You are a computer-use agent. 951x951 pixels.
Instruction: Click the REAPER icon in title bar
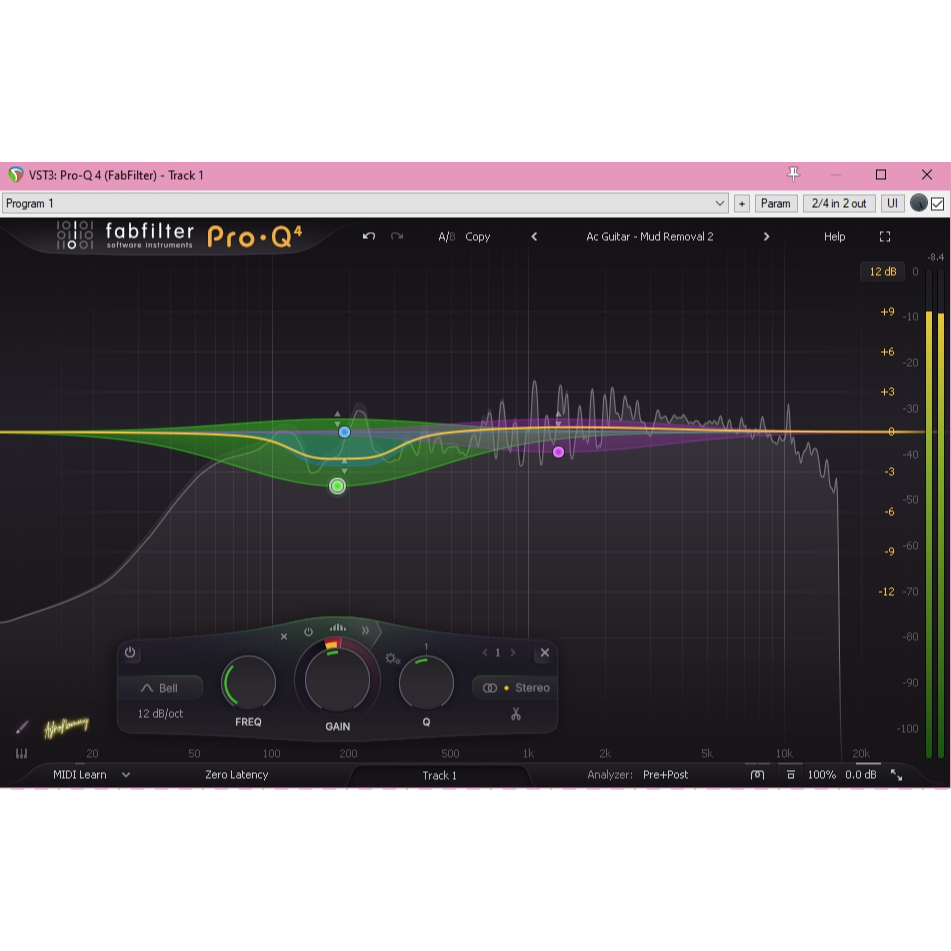point(16,175)
